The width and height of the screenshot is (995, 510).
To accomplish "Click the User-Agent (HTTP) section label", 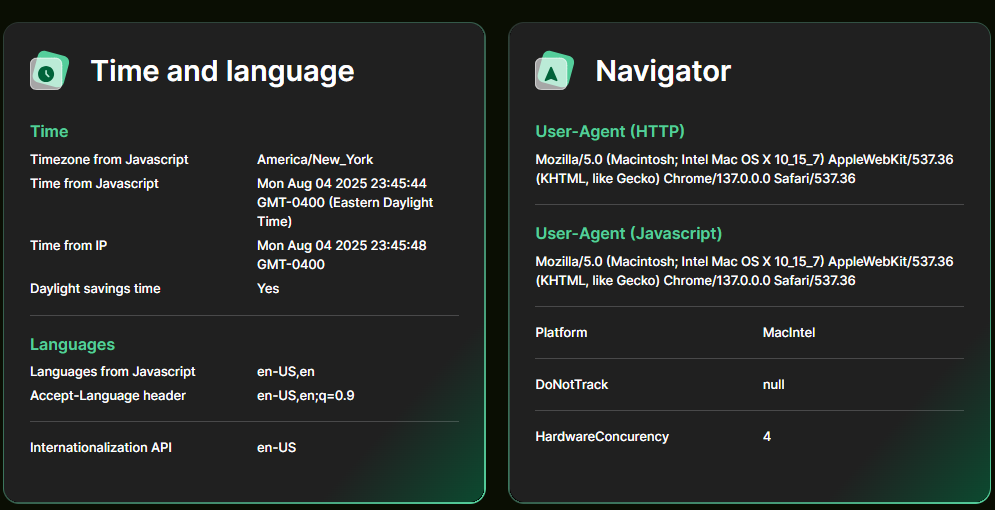I will tap(610, 131).
